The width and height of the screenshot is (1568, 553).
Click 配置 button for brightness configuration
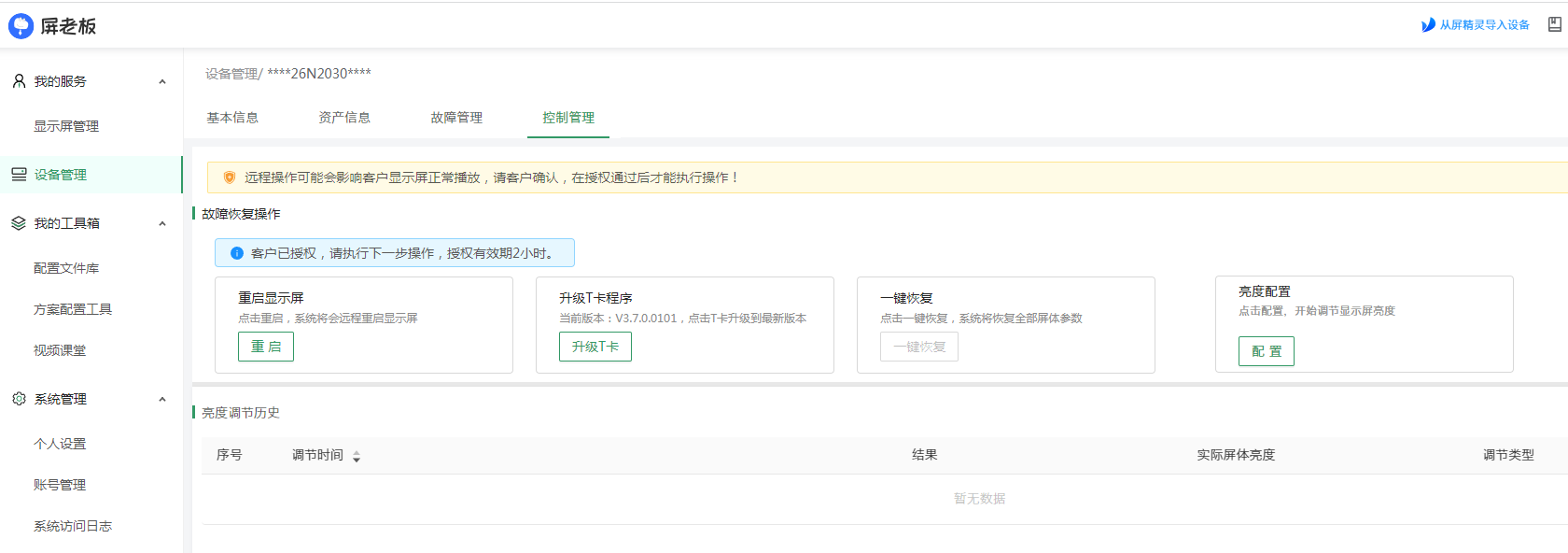click(x=1267, y=351)
